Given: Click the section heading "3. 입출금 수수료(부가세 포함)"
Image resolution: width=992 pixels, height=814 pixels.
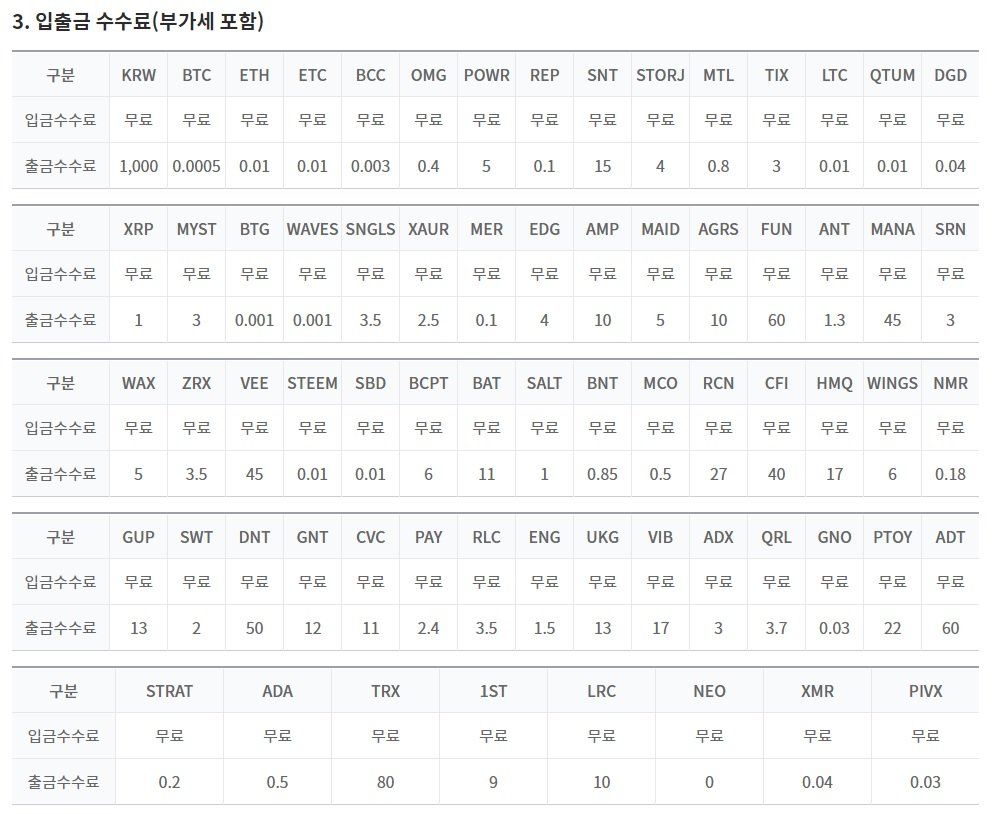Looking at the screenshot, I should click(x=138, y=22).
